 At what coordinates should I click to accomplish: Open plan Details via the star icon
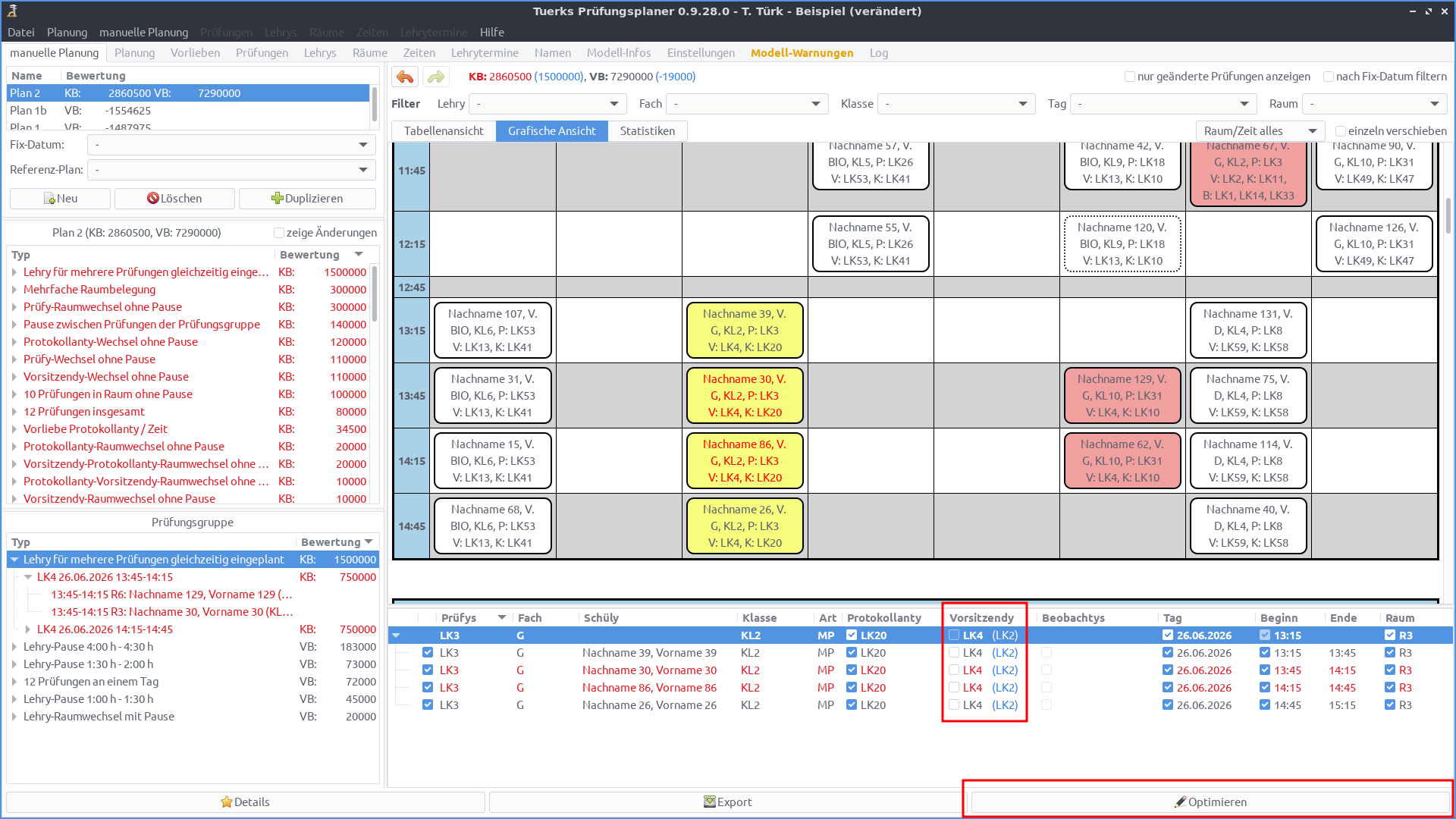pos(226,802)
